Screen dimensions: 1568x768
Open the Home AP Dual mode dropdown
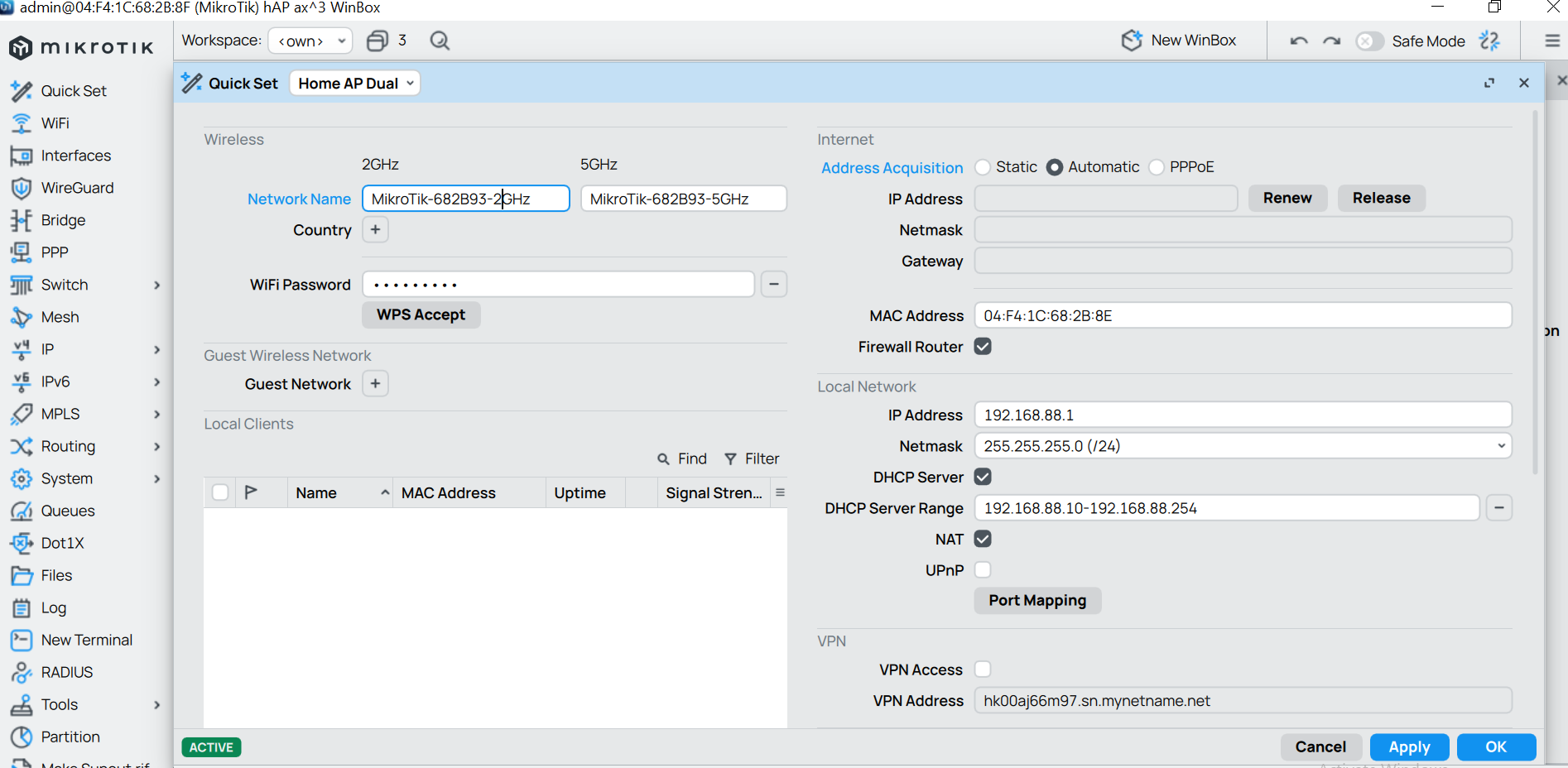pyautogui.click(x=355, y=83)
